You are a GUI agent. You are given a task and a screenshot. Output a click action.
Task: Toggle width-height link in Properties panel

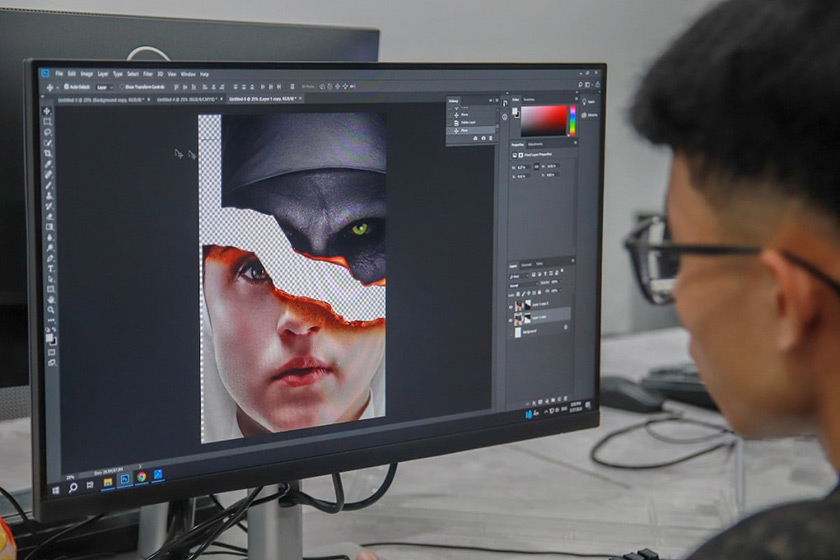[536, 167]
